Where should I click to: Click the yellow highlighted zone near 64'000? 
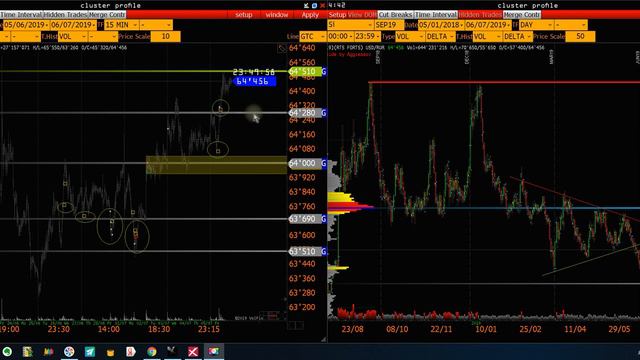(x=216, y=165)
